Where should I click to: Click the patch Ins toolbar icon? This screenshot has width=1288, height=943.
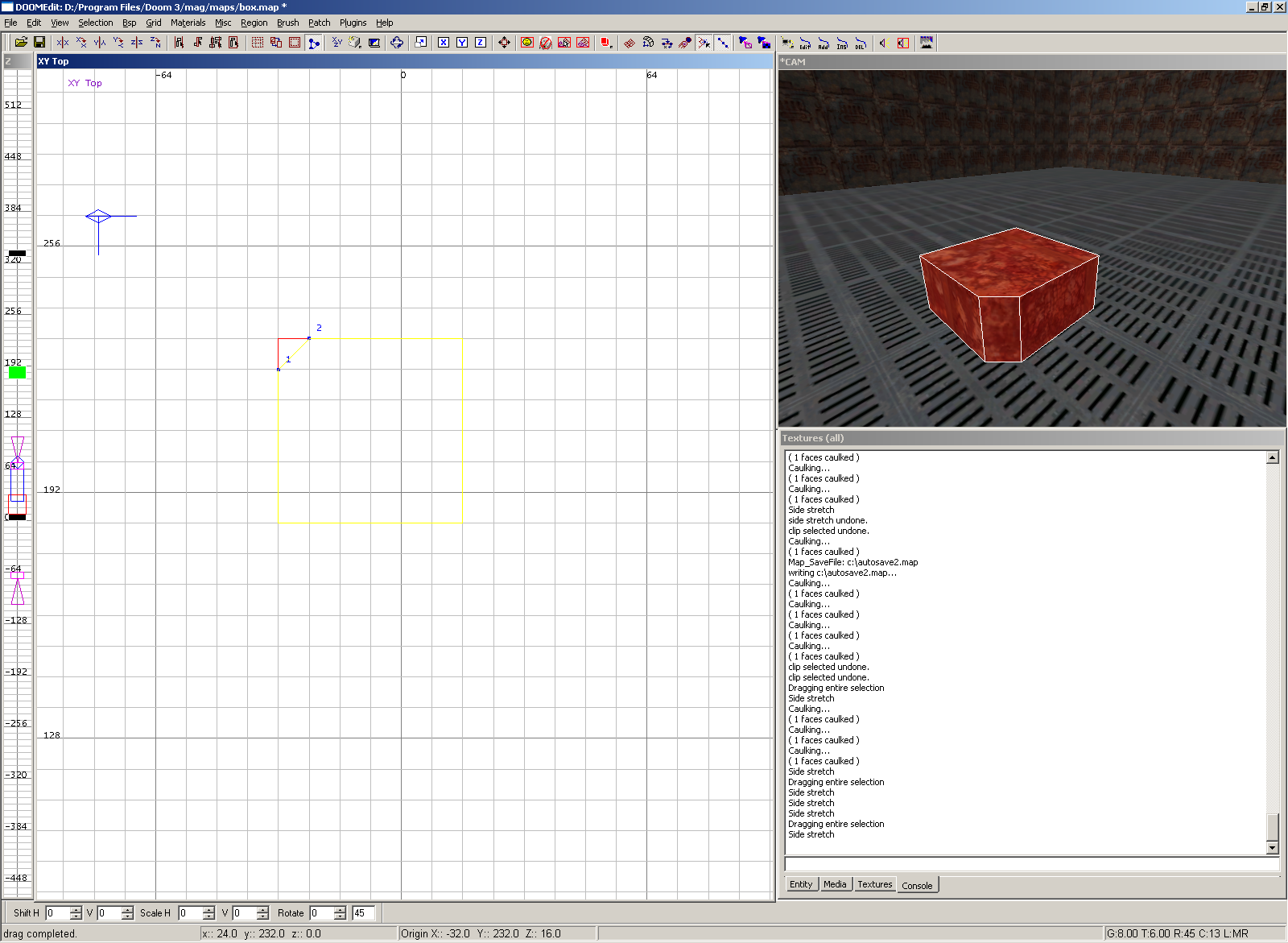click(x=842, y=43)
